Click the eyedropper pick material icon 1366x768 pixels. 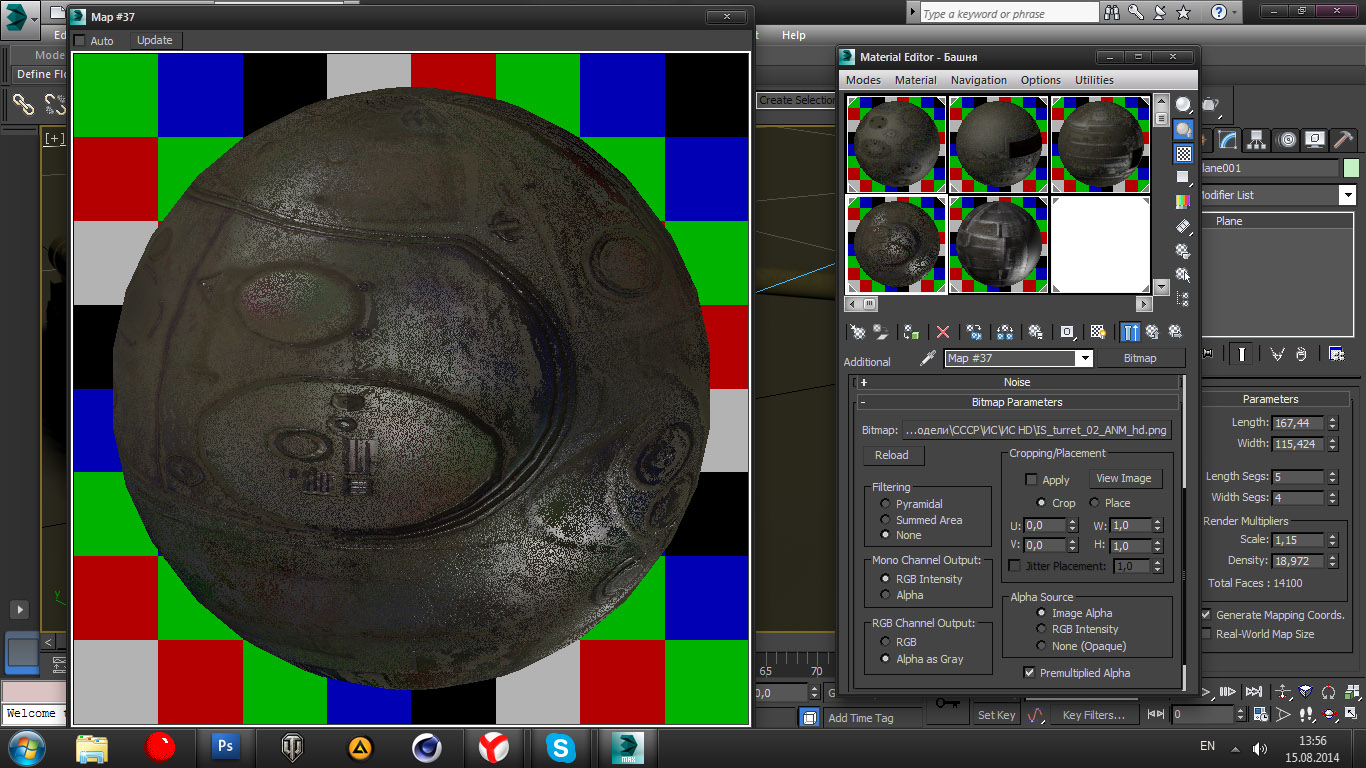[x=927, y=359]
